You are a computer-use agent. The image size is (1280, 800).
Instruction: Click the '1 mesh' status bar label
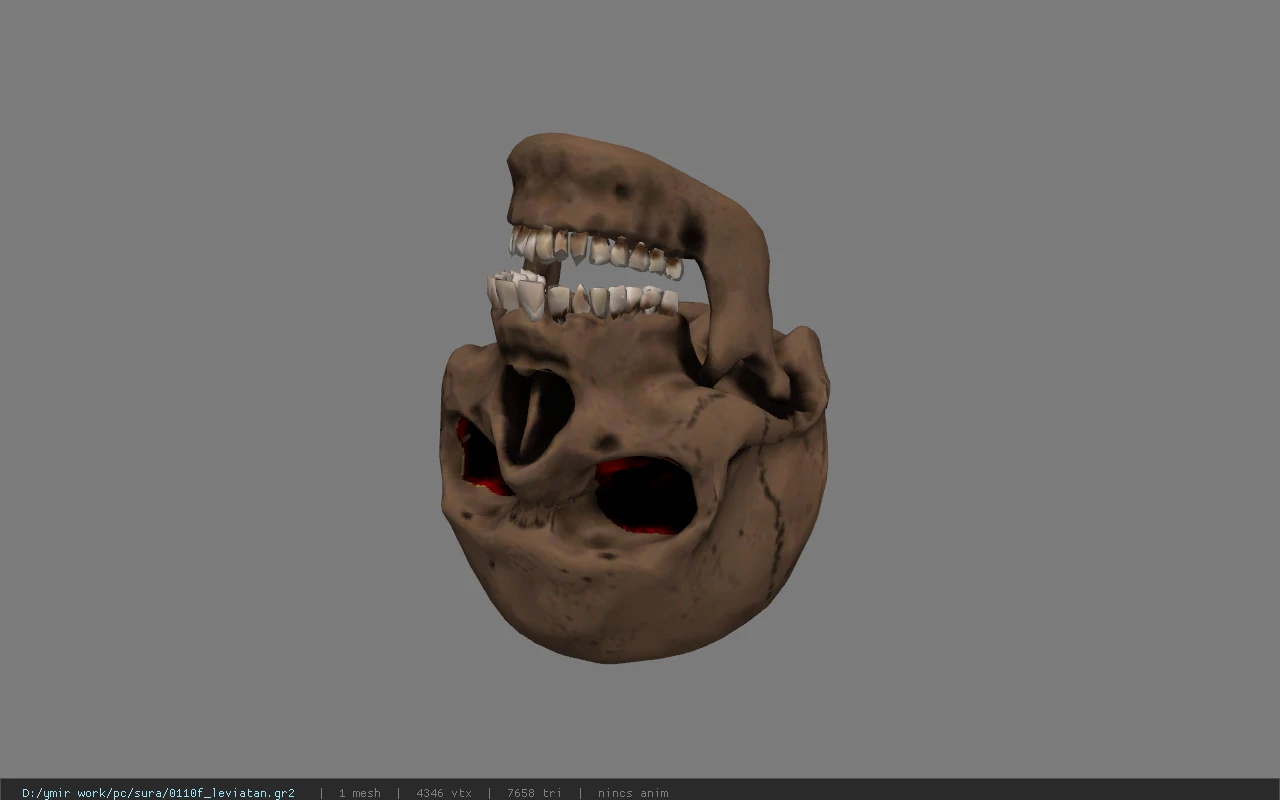pos(359,793)
